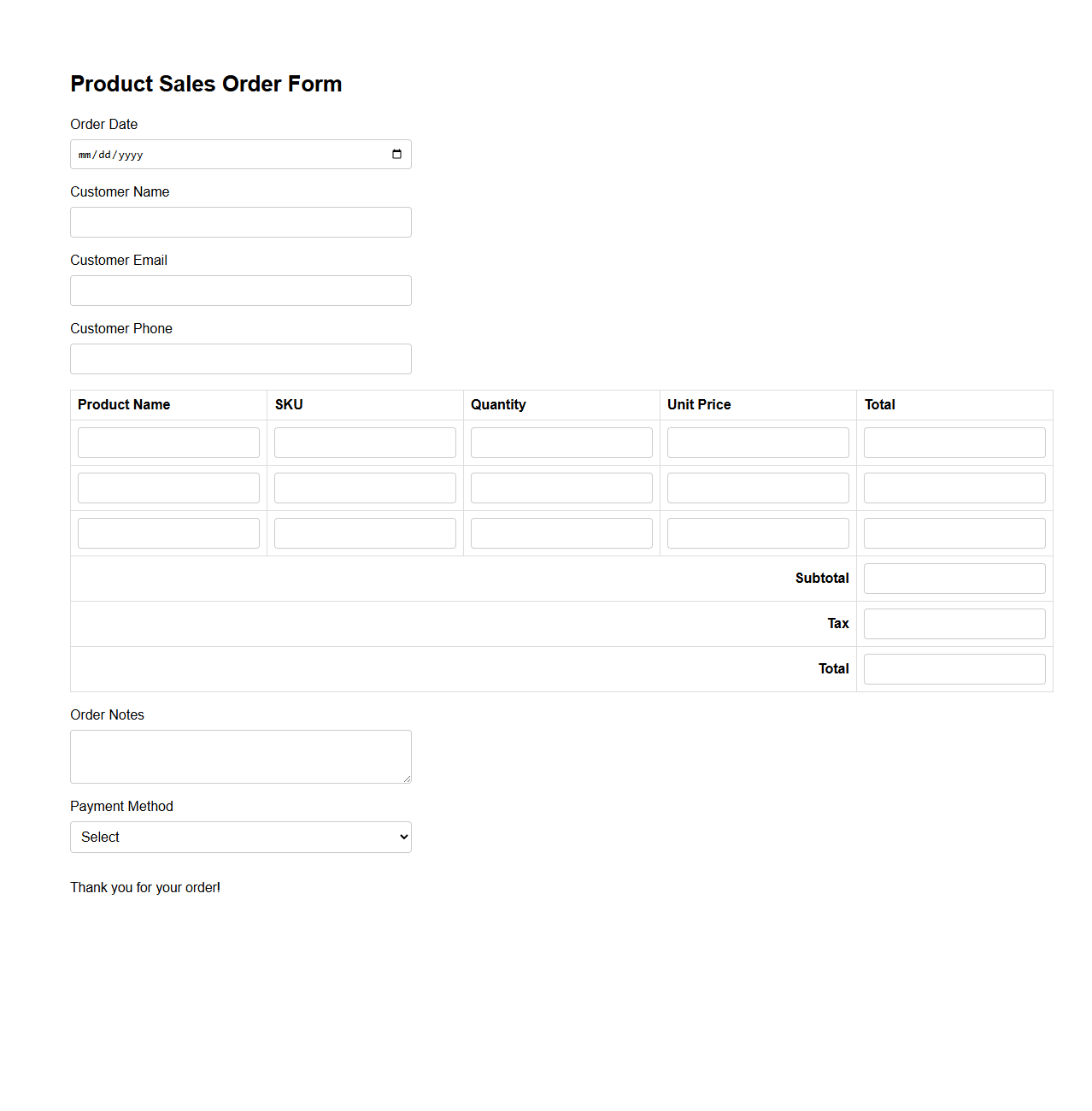Select the Tax input field
This screenshot has width=1092, height=1111.
[x=954, y=623]
